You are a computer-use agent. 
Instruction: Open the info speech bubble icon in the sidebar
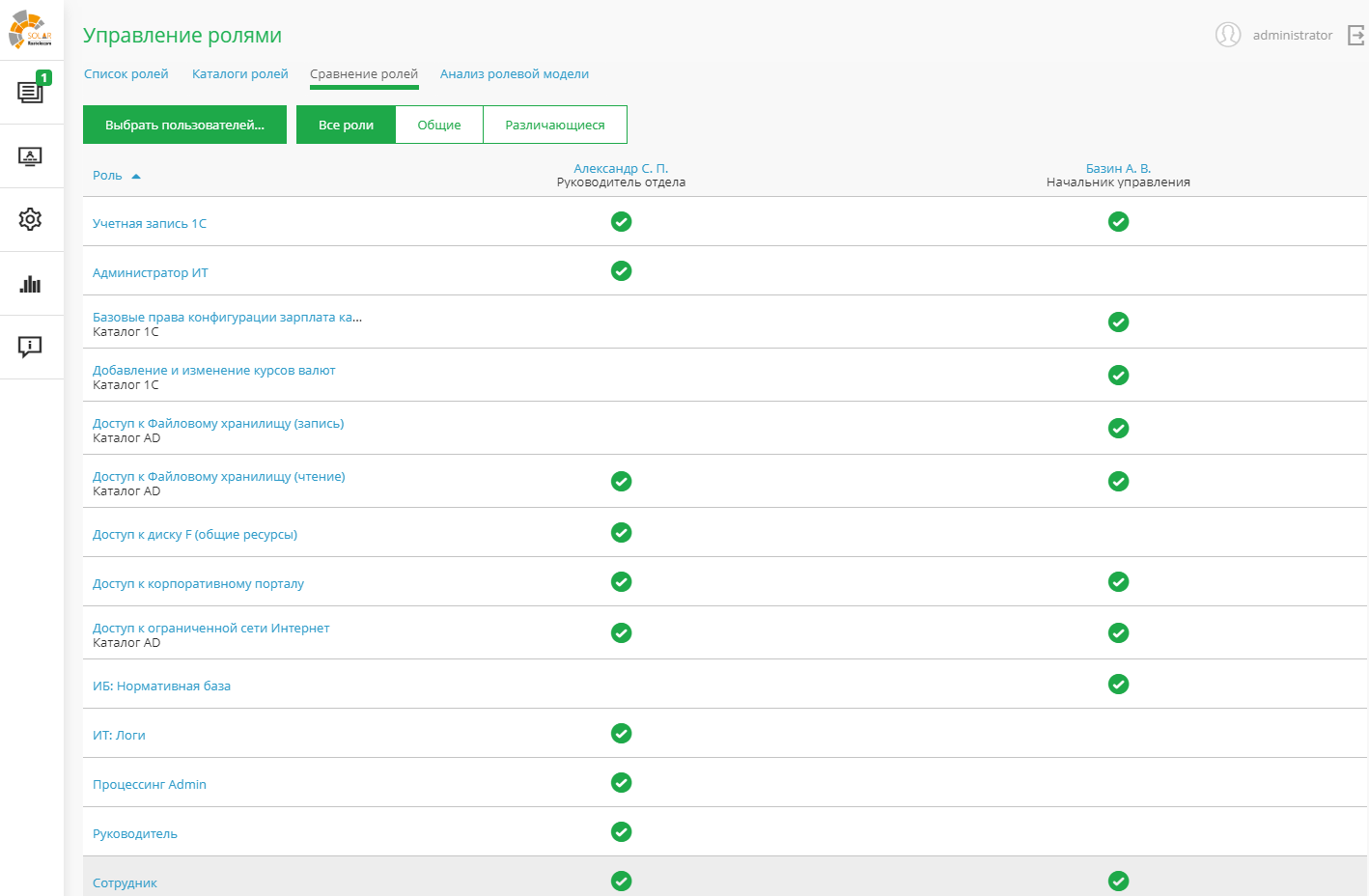coord(30,347)
